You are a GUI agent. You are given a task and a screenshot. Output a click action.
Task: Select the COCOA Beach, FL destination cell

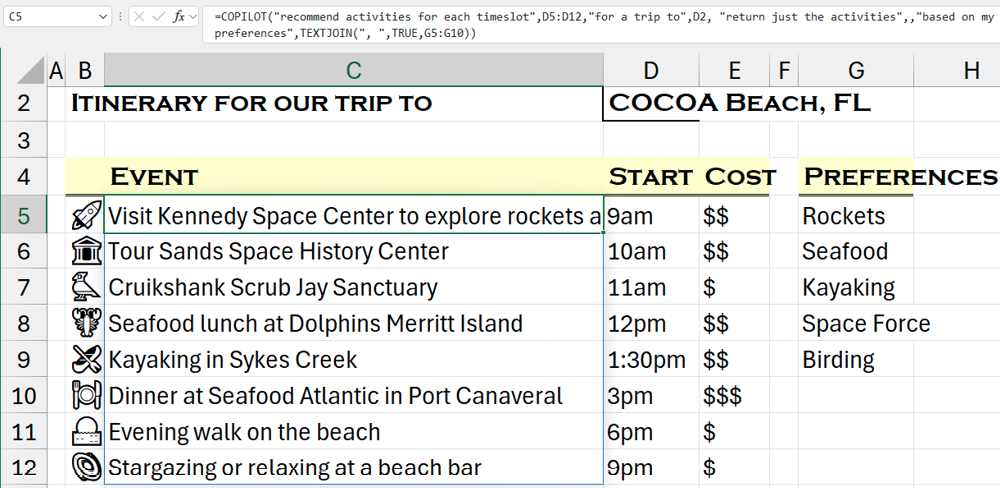(651, 103)
